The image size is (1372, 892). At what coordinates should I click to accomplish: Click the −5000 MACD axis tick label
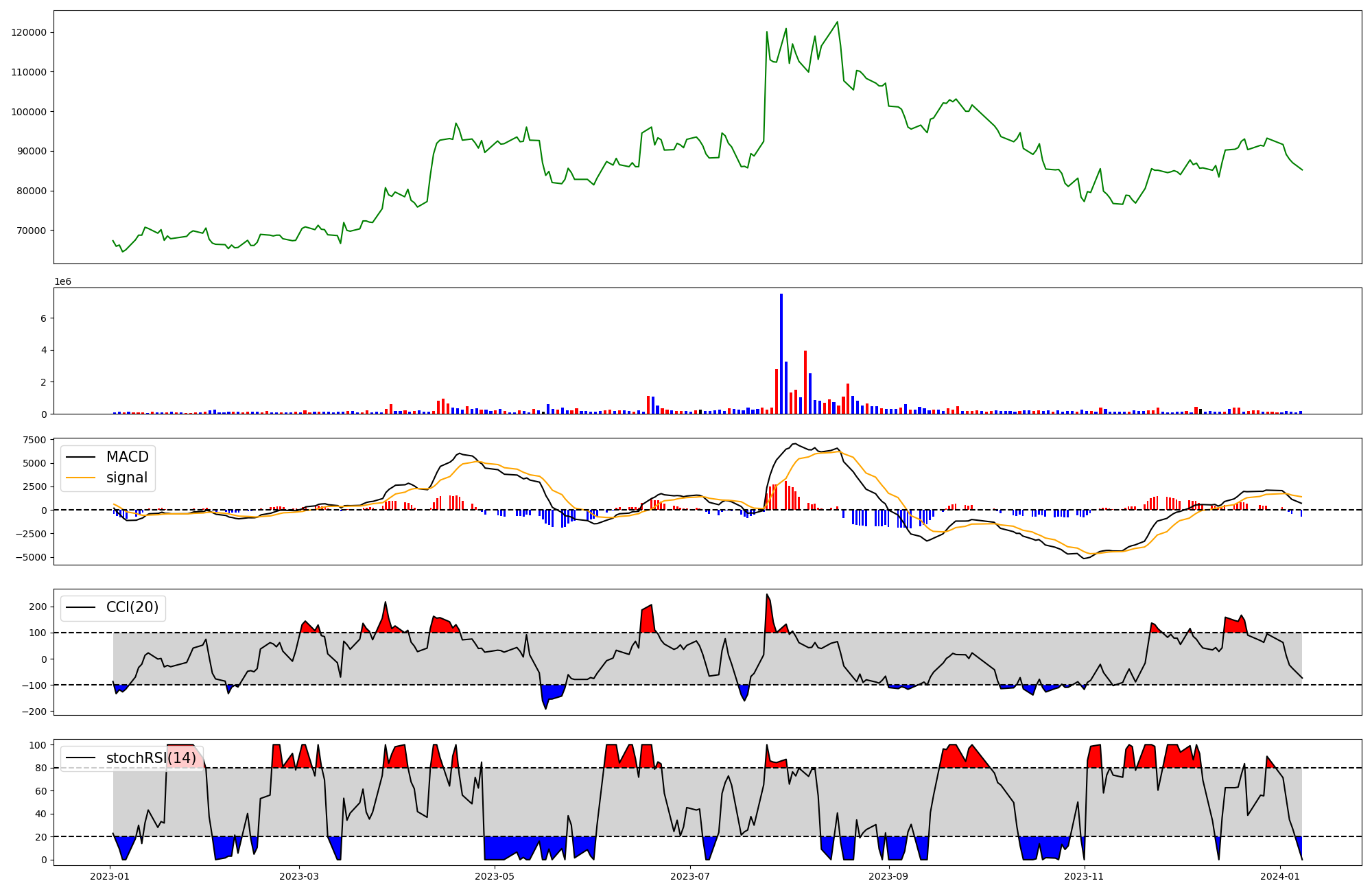tap(30, 557)
